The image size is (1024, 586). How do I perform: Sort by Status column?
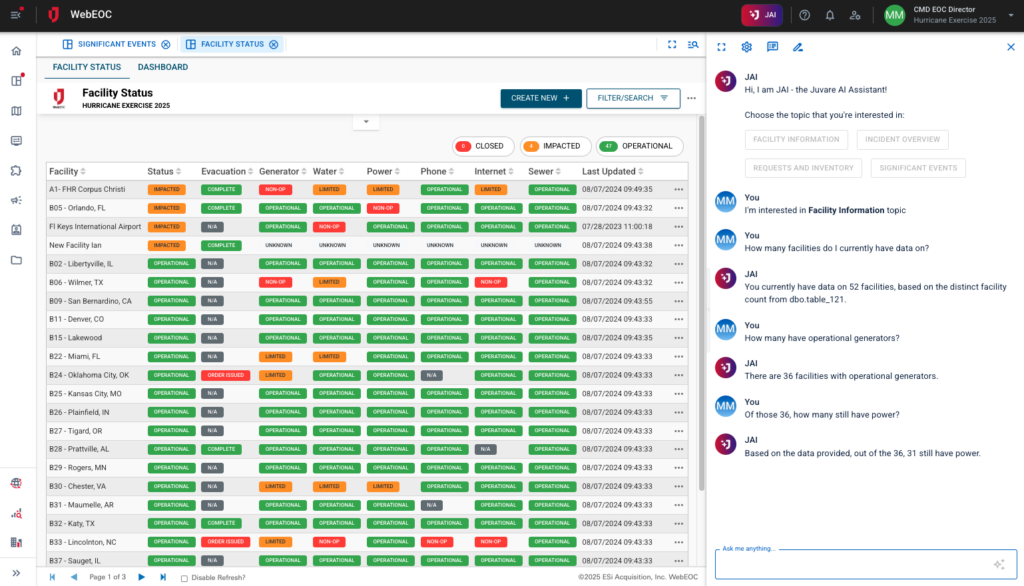point(164,171)
